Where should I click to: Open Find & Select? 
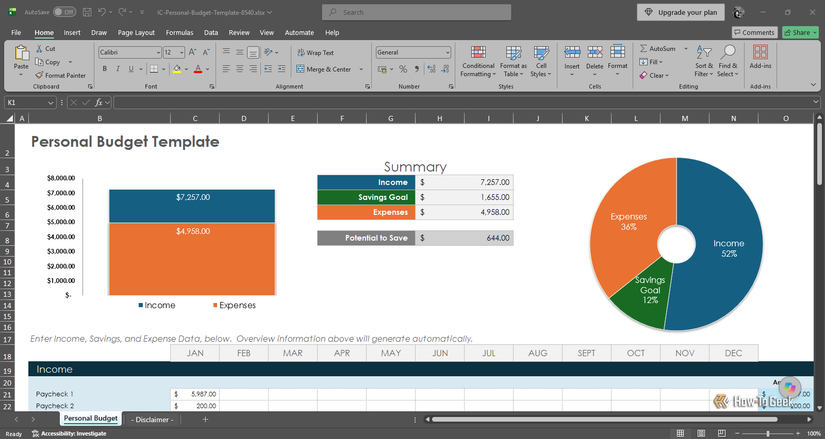coord(728,61)
